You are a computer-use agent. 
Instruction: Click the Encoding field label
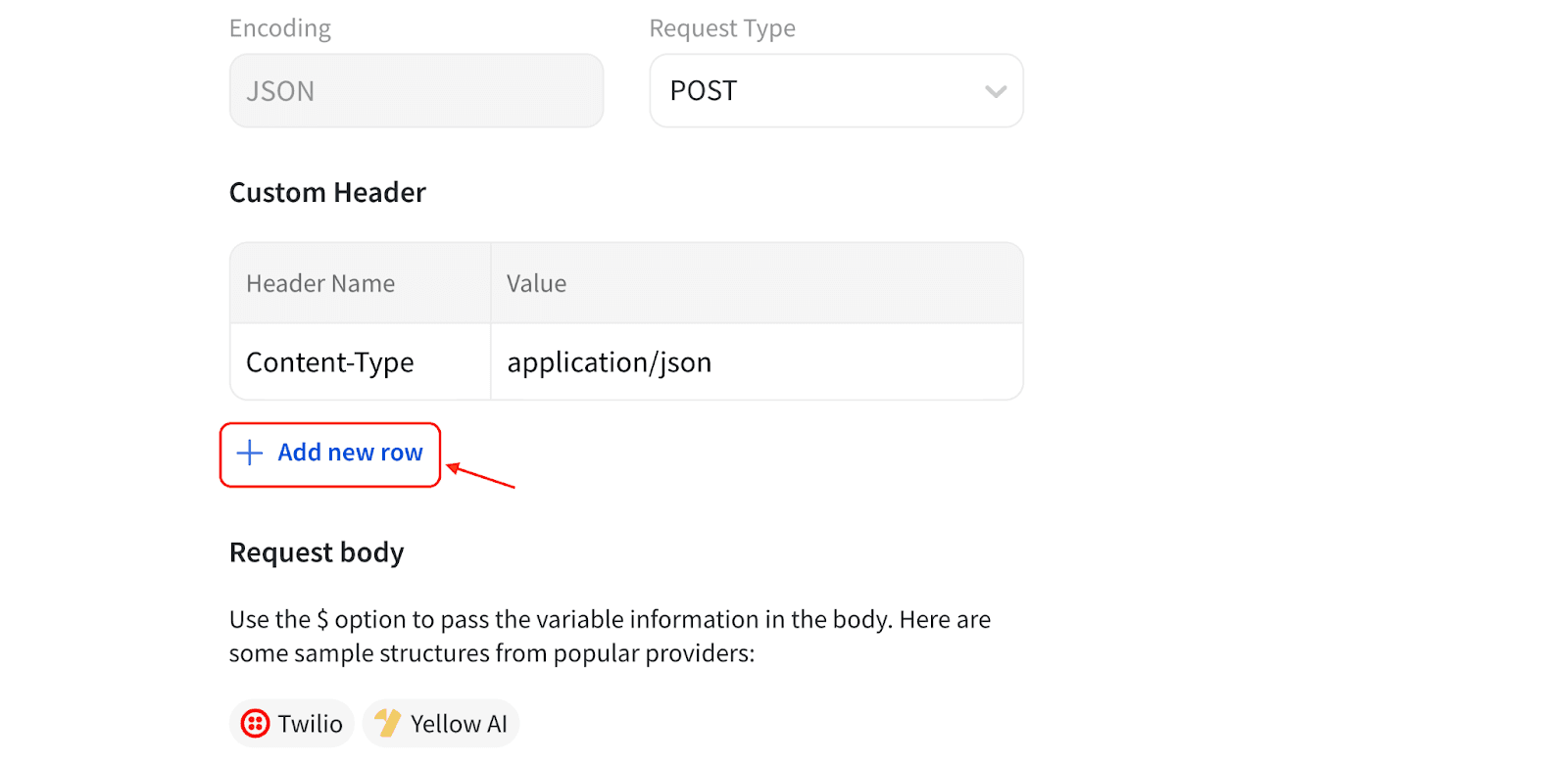coord(280,28)
